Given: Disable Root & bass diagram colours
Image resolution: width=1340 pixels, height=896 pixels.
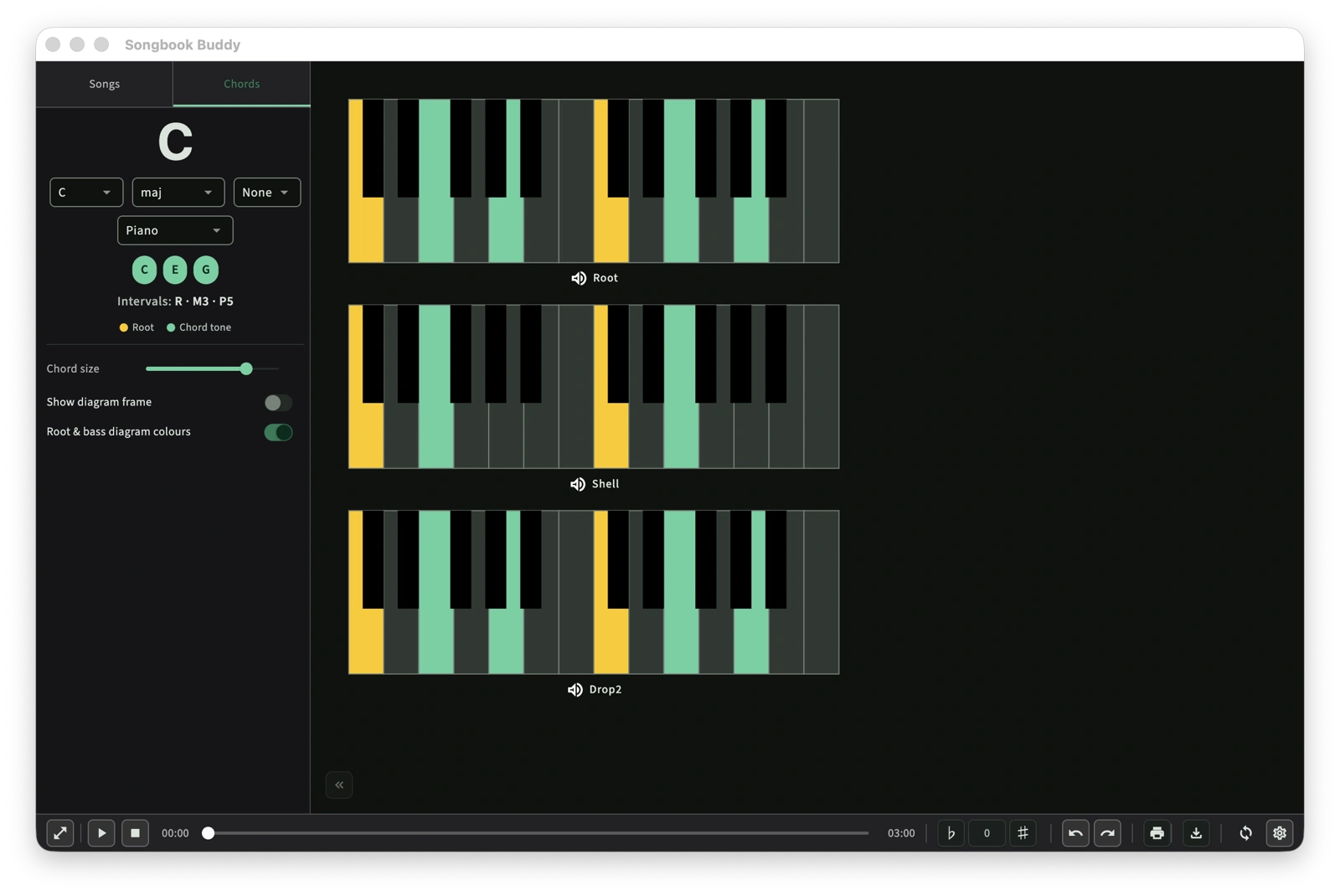Looking at the screenshot, I should tap(278, 432).
